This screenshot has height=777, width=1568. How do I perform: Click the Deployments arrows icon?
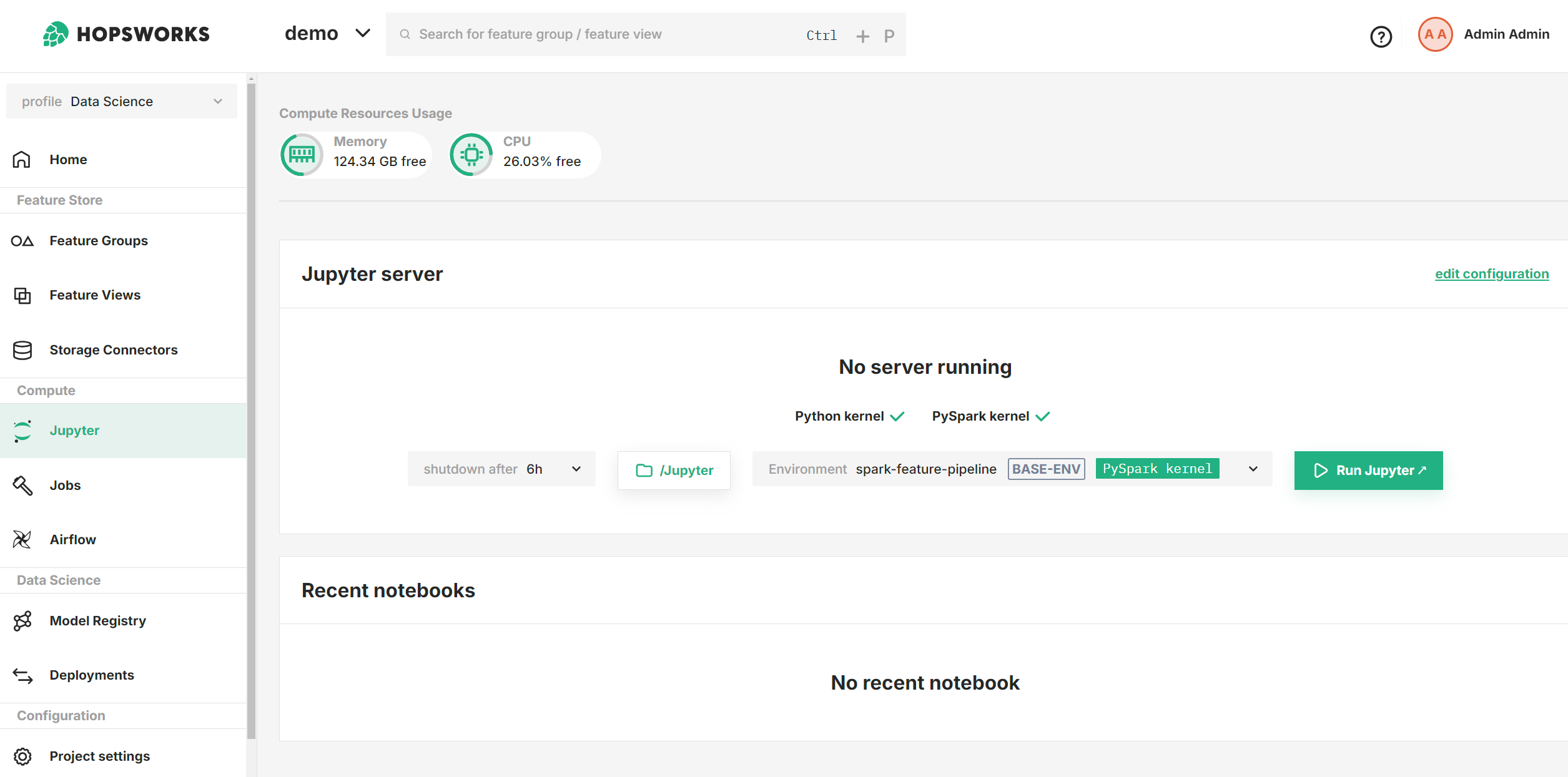coord(22,675)
